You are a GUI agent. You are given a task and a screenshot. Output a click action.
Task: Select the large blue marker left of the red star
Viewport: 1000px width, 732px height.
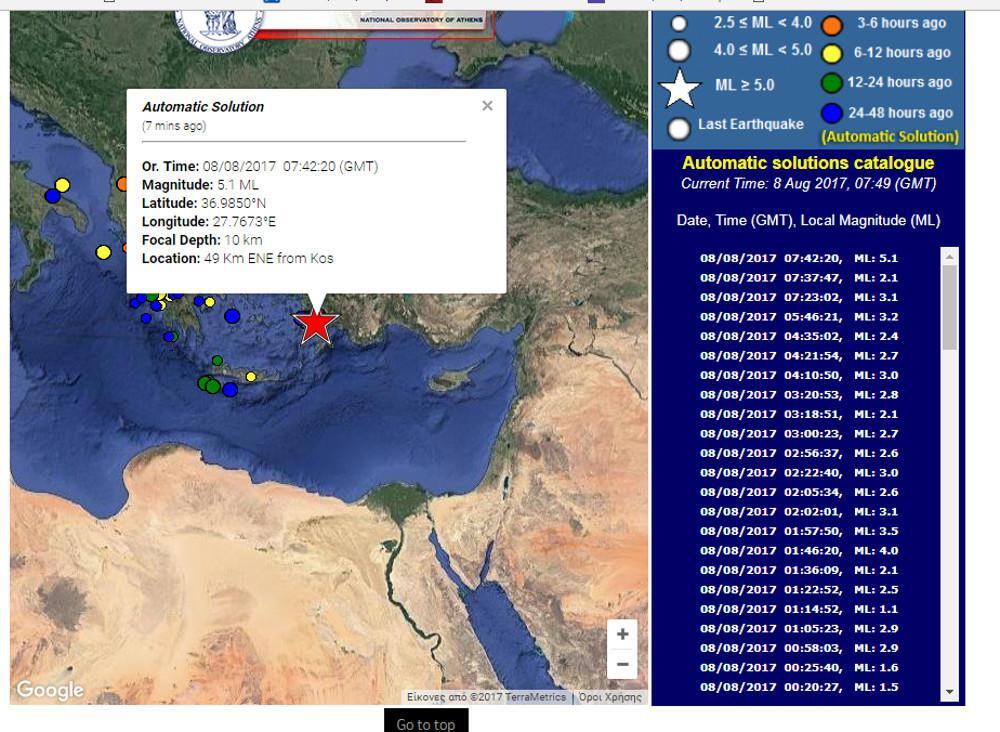click(x=232, y=316)
